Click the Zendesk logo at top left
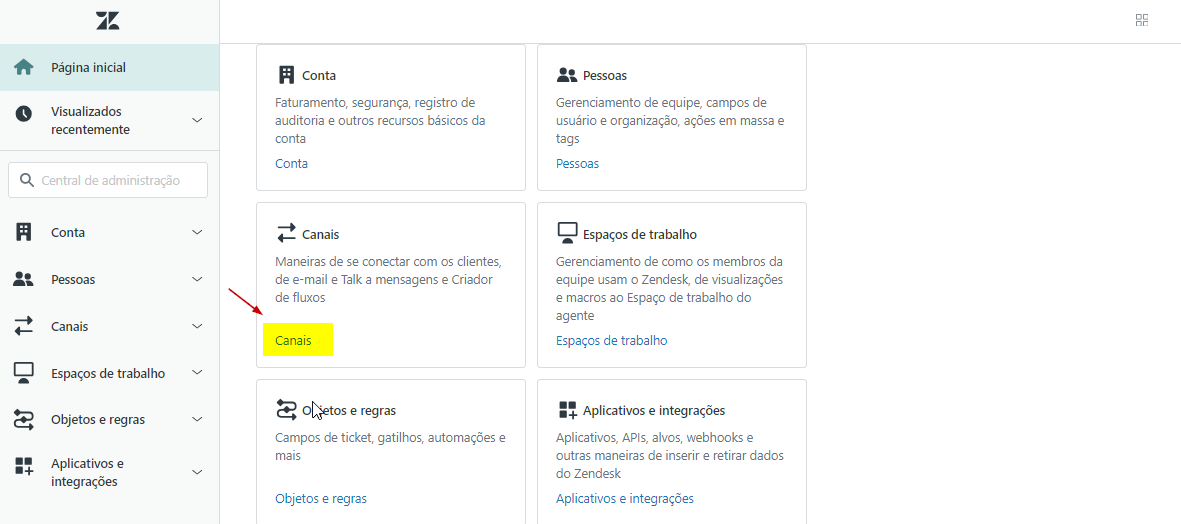 pyautogui.click(x=107, y=21)
